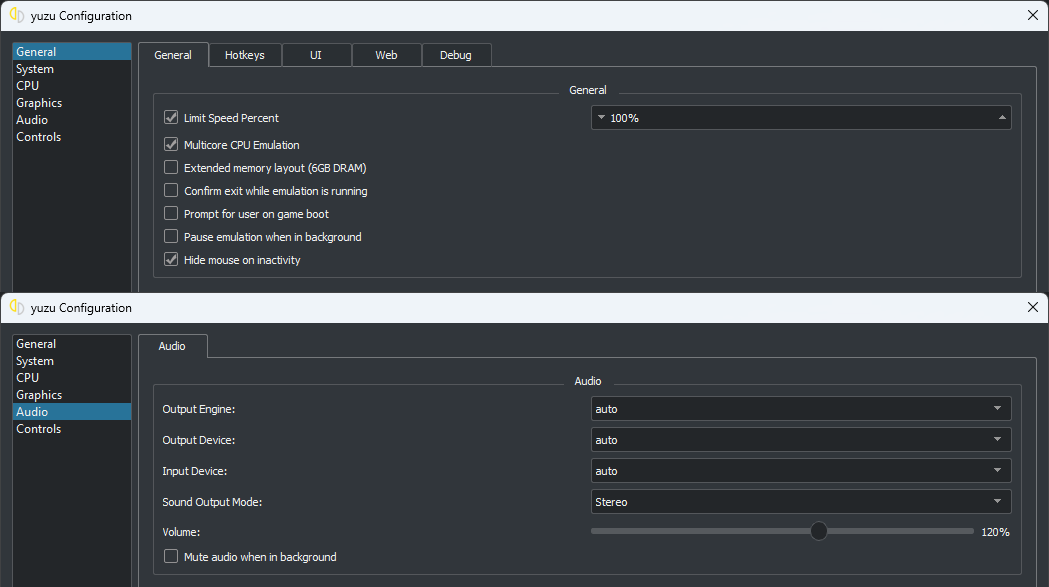Click the yuzu logo in top title bar
This screenshot has width=1049, height=587.
pos(17,15)
